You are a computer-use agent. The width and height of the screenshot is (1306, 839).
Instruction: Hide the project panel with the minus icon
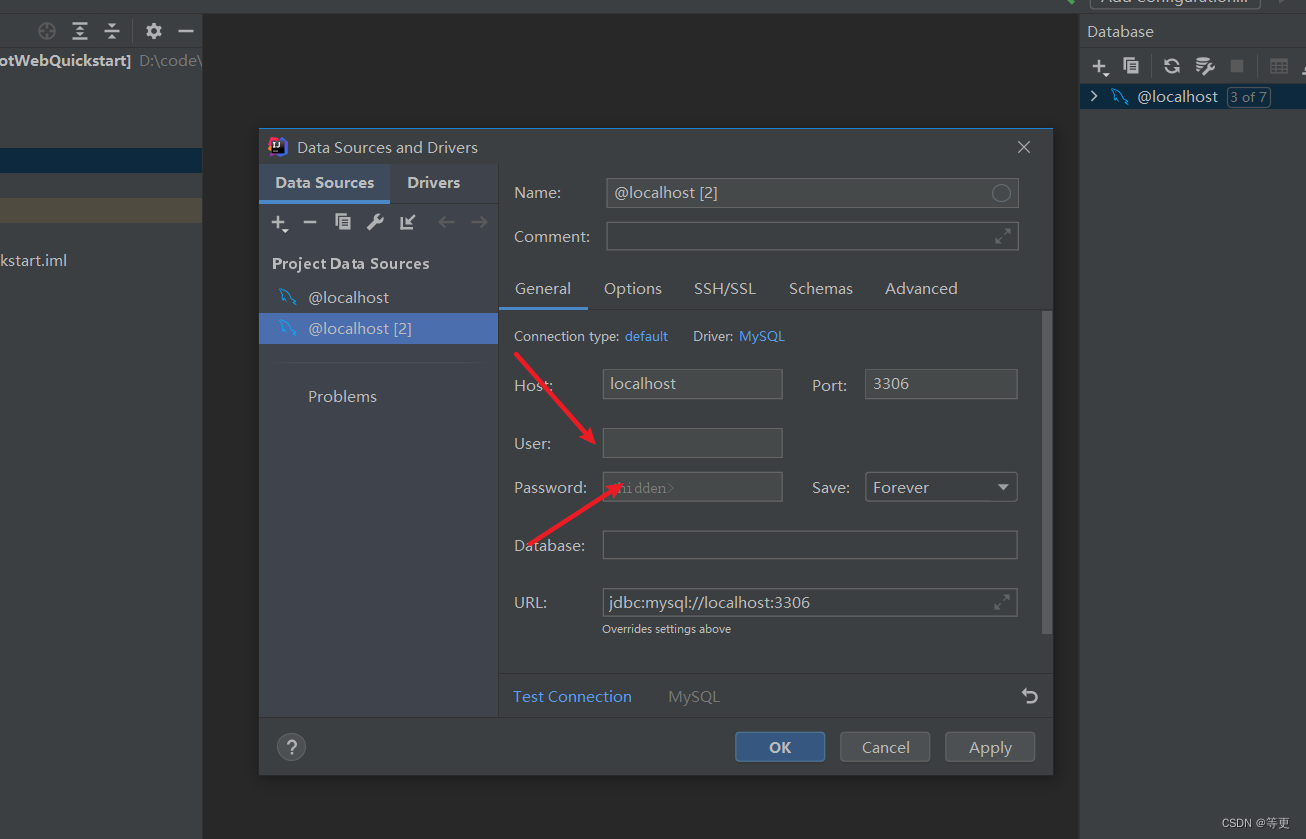[185, 31]
